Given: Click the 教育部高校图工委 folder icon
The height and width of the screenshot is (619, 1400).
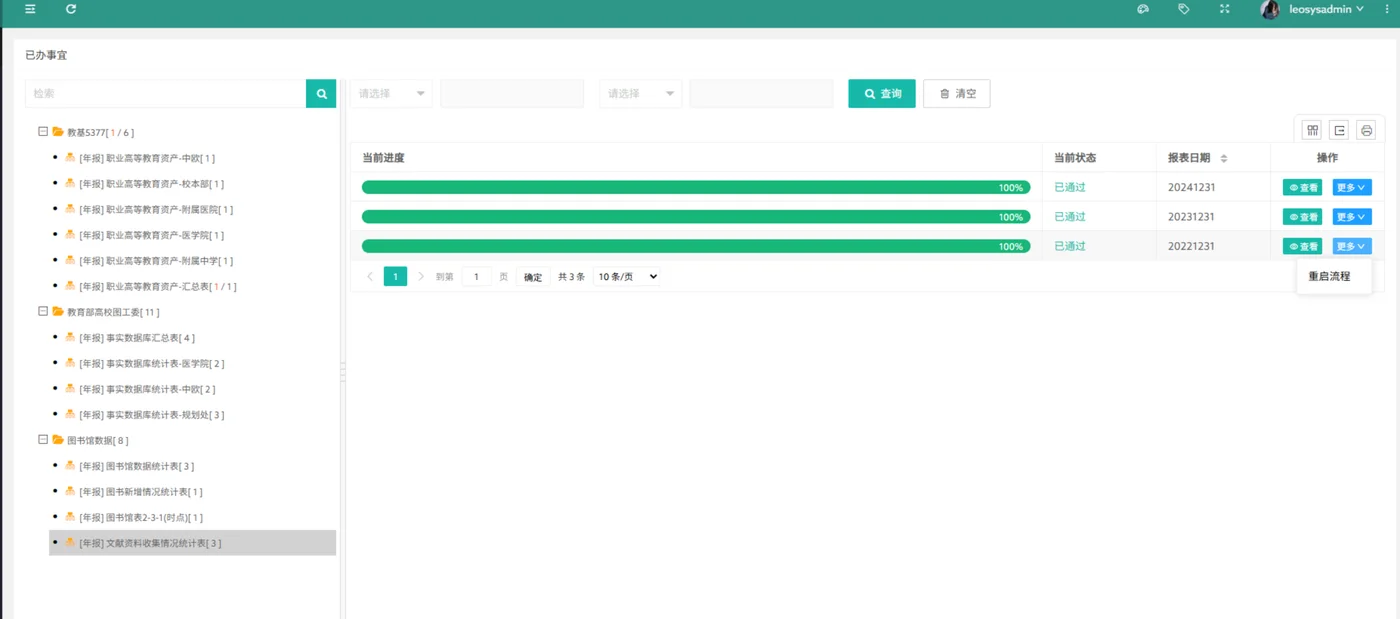Looking at the screenshot, I should 58,312.
